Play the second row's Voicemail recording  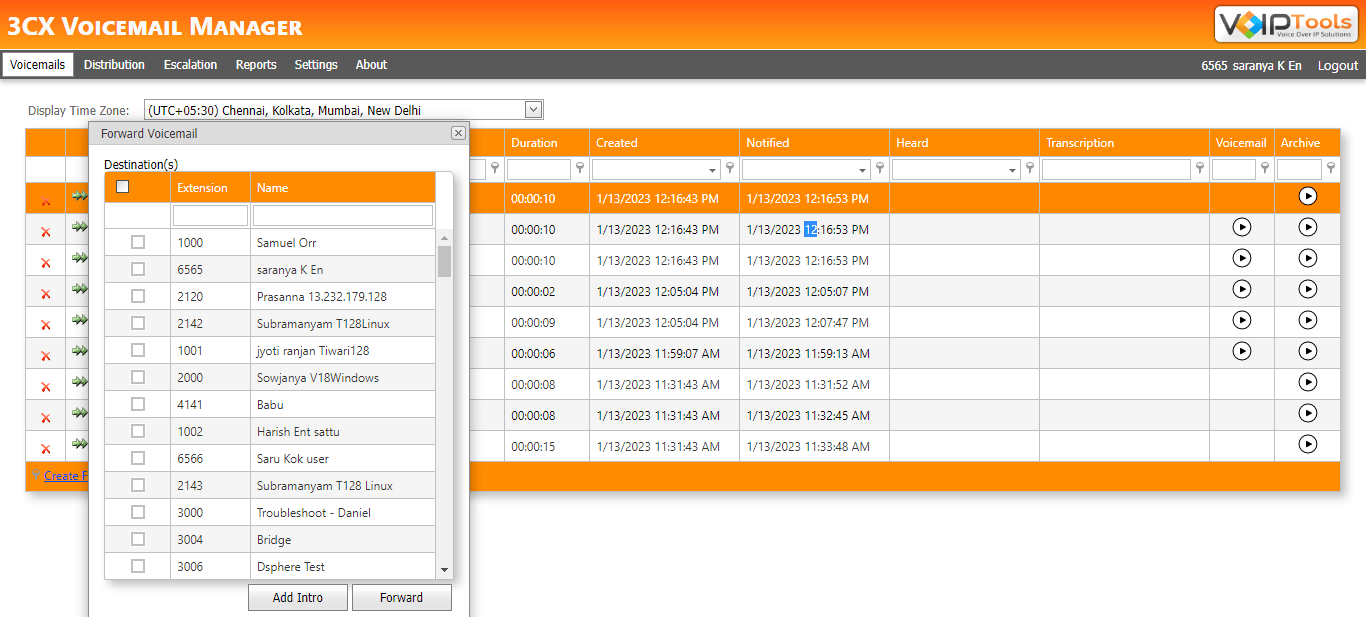[1241, 227]
